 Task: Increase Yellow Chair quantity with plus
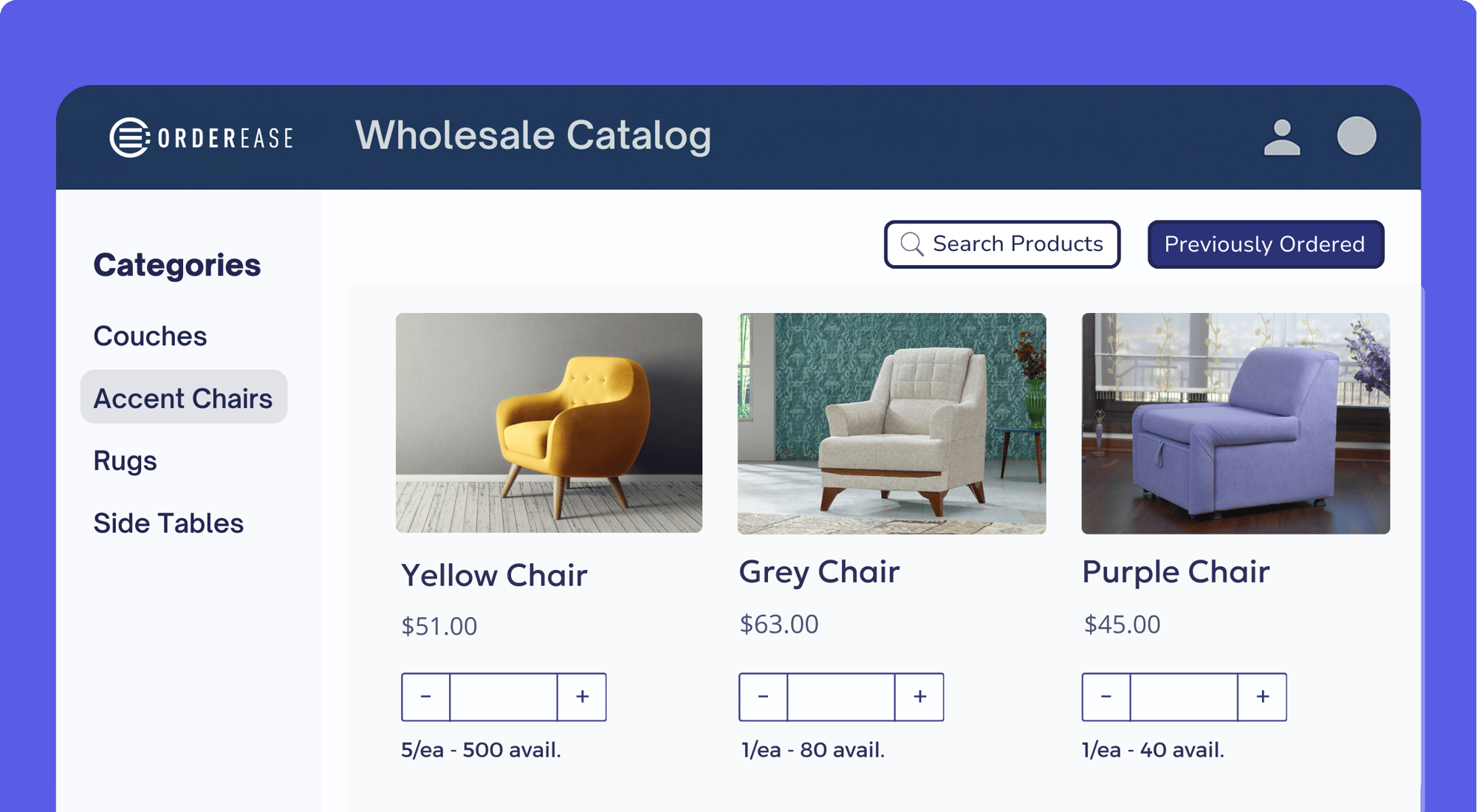point(582,697)
